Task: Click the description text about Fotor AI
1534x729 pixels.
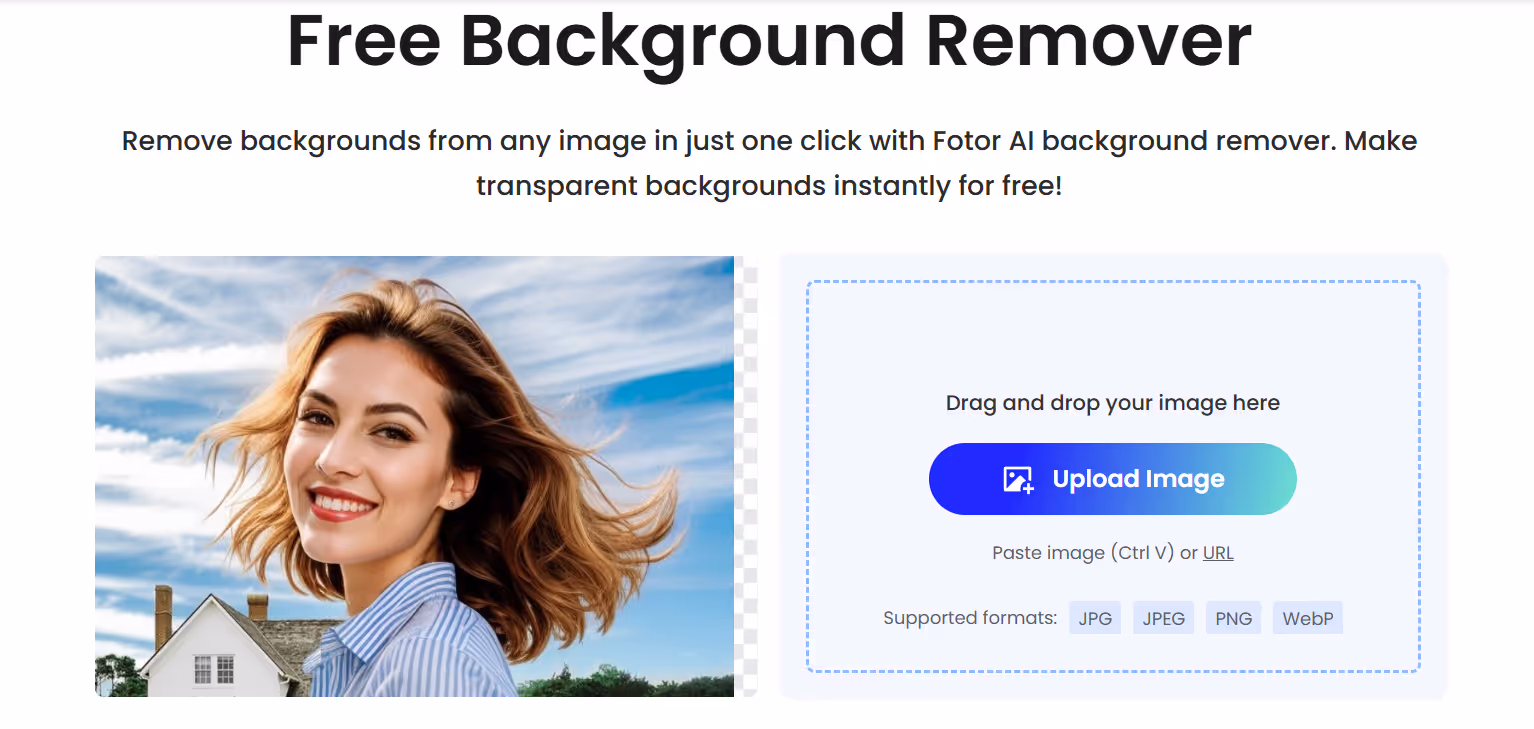Action: tap(770, 162)
